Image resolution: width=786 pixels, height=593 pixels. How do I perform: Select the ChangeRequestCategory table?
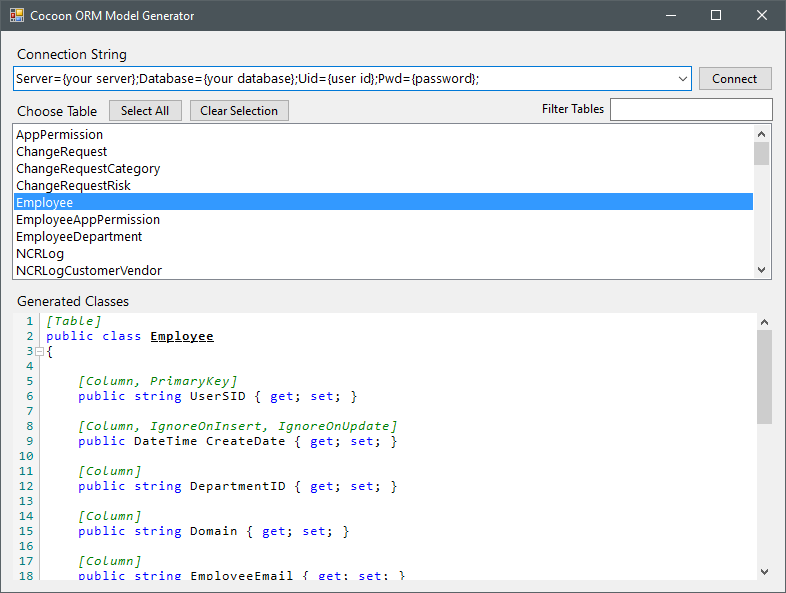point(383,168)
